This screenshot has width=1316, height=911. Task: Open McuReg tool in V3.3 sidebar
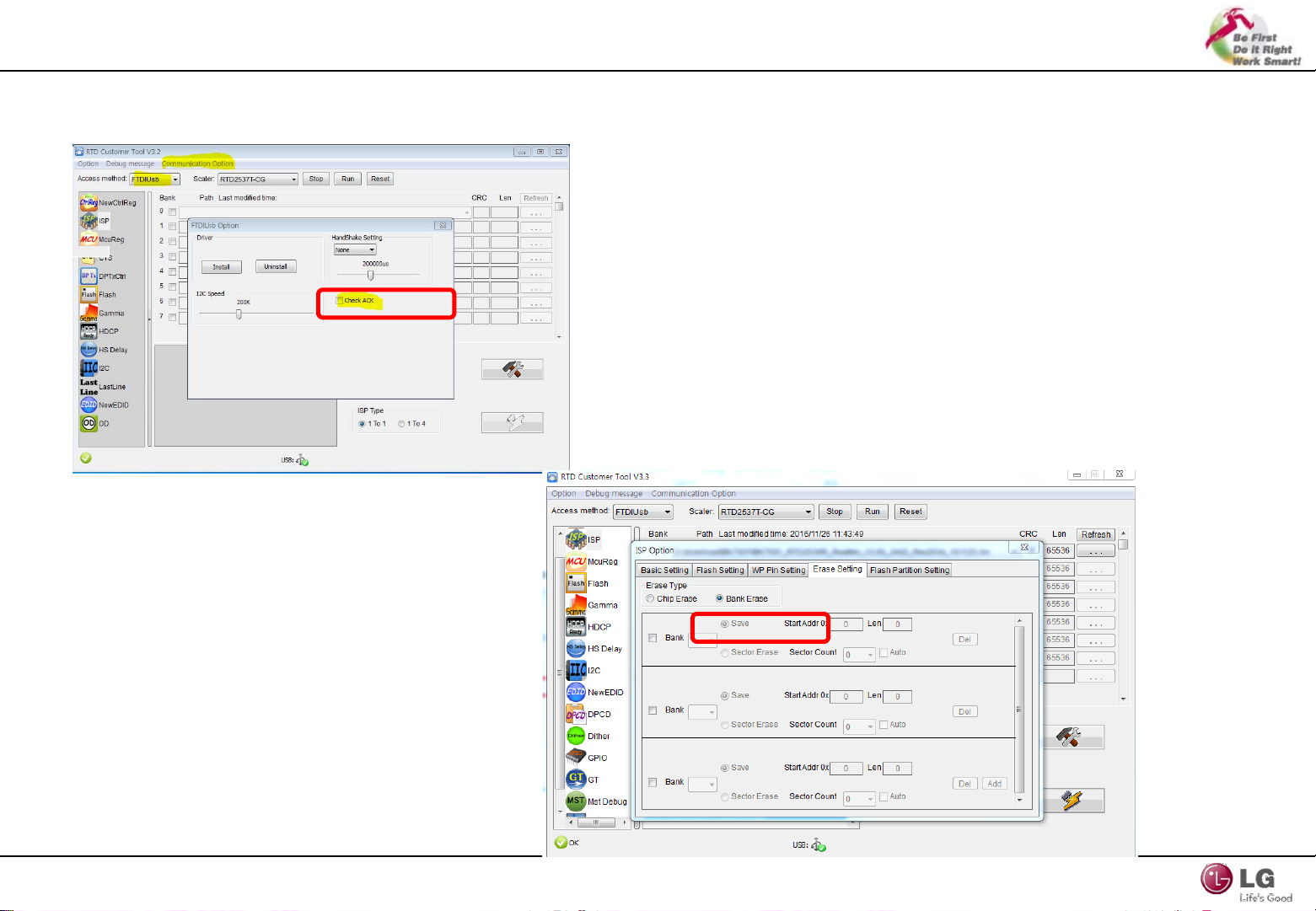click(x=592, y=561)
